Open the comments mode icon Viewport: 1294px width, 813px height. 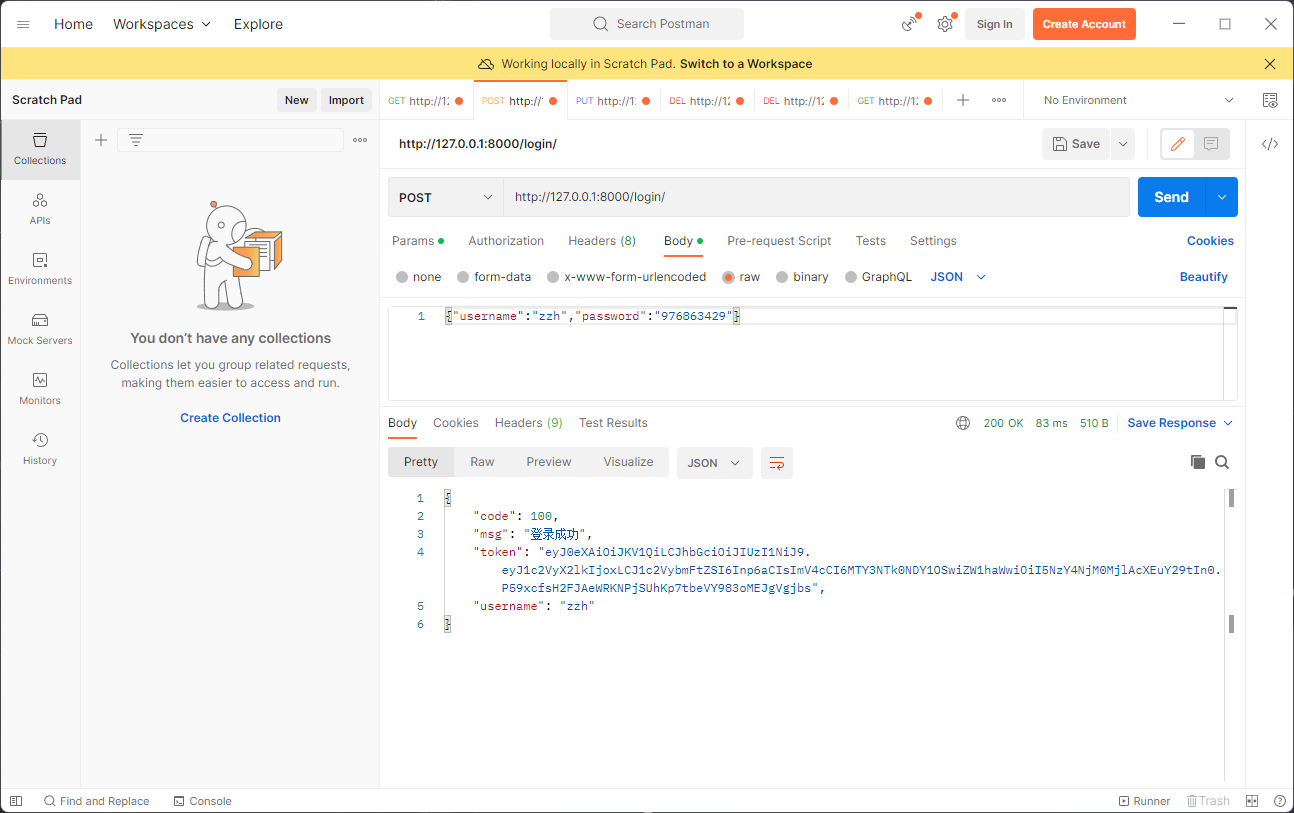click(1211, 144)
